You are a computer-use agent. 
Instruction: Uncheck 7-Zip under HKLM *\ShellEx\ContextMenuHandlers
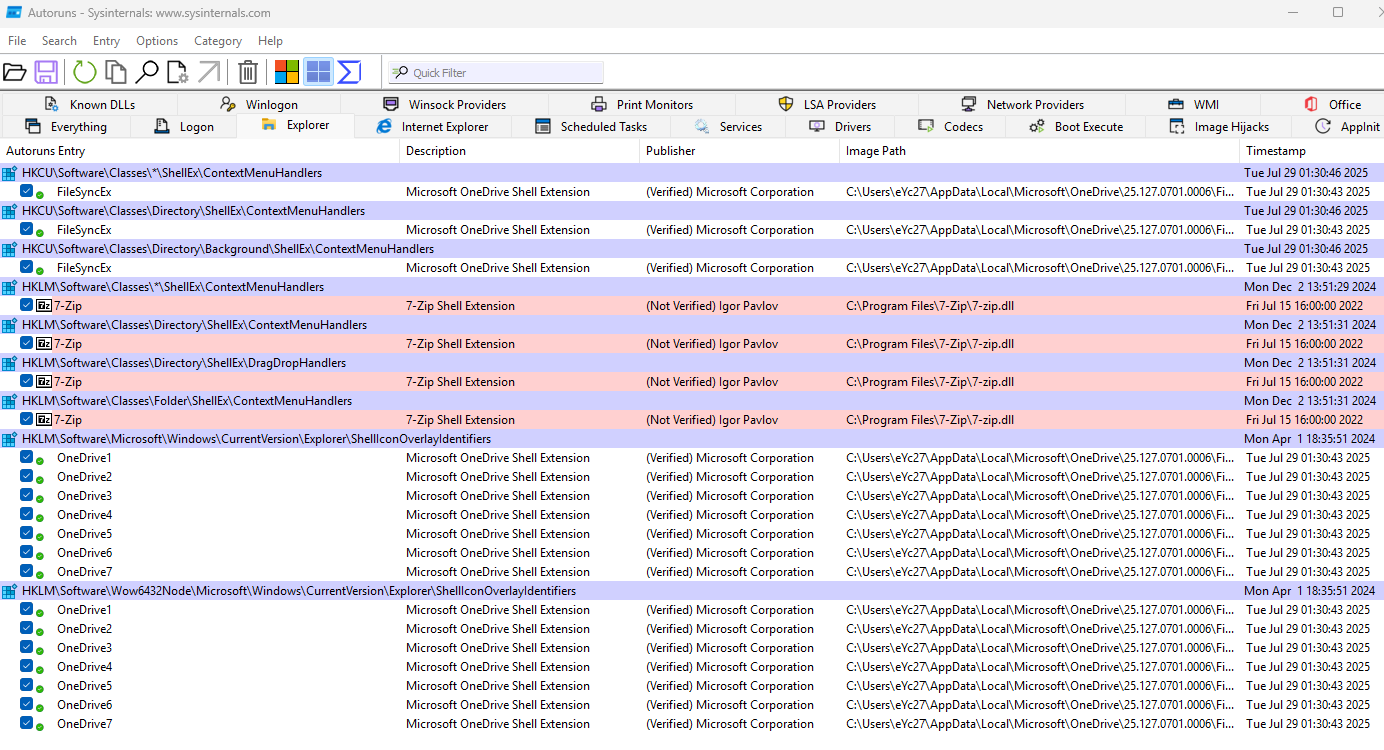click(26, 305)
